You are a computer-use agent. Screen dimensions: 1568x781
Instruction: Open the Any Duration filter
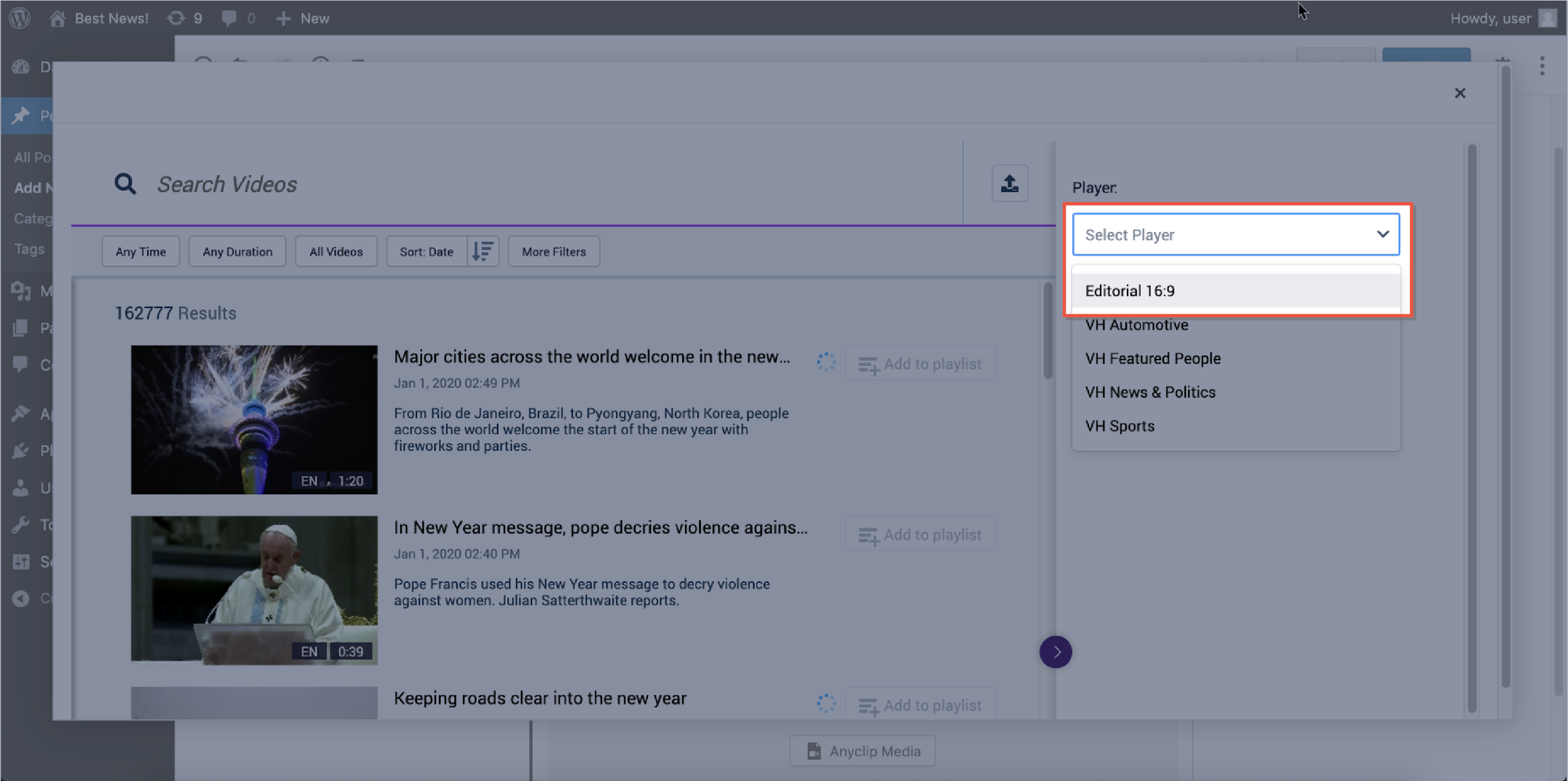(237, 251)
